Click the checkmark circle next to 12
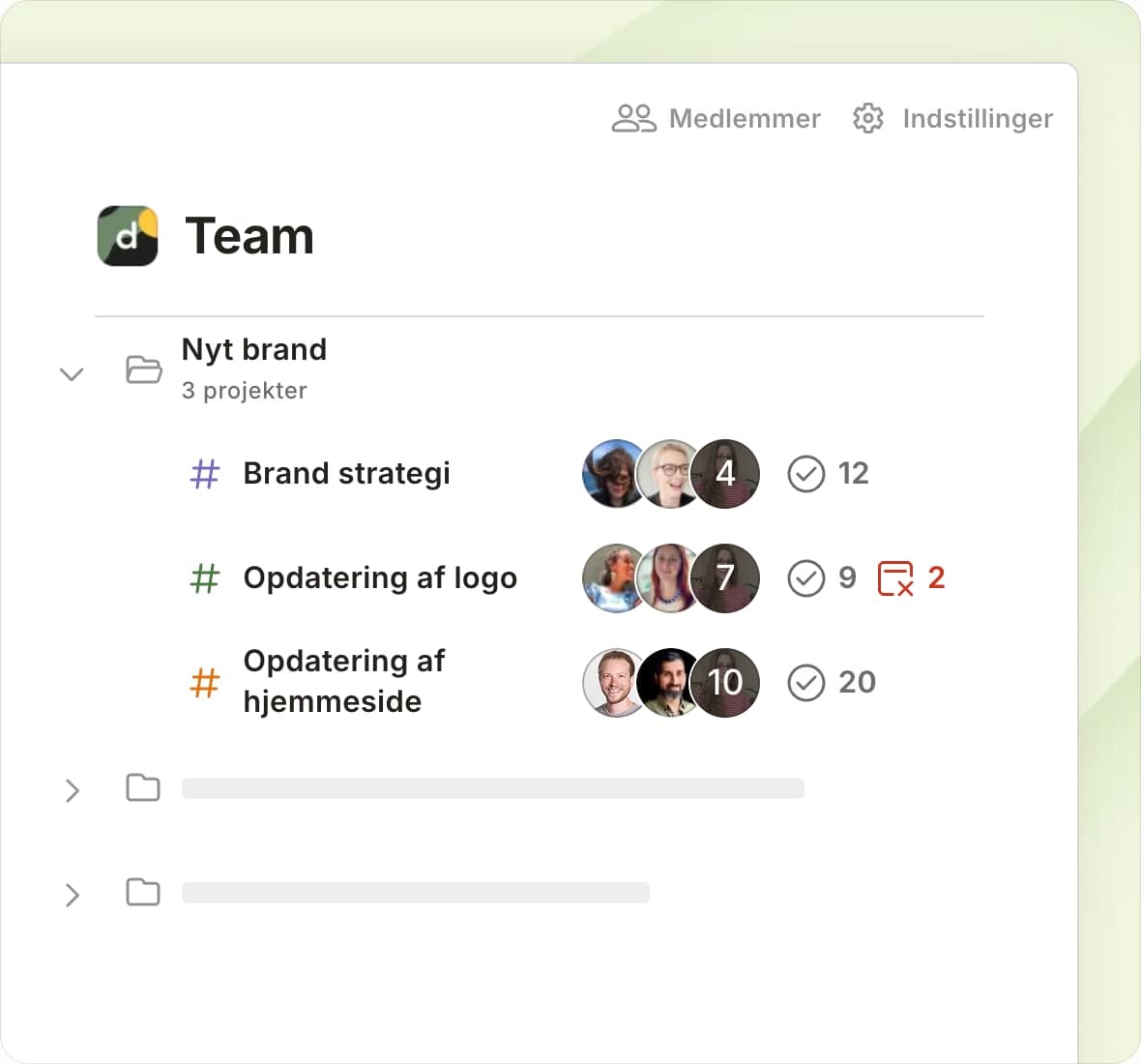 point(805,474)
